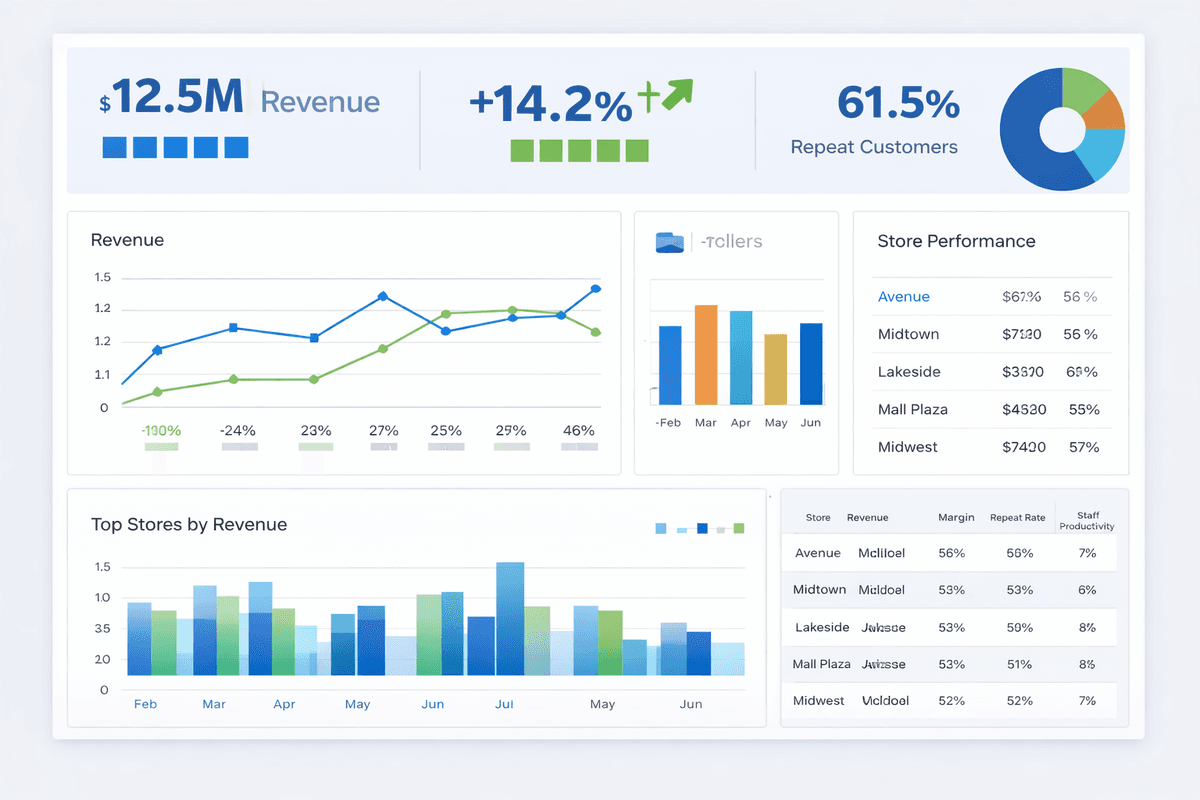Select the orange Mar bar in the small chart
The width and height of the screenshot is (1200, 800).
705,355
